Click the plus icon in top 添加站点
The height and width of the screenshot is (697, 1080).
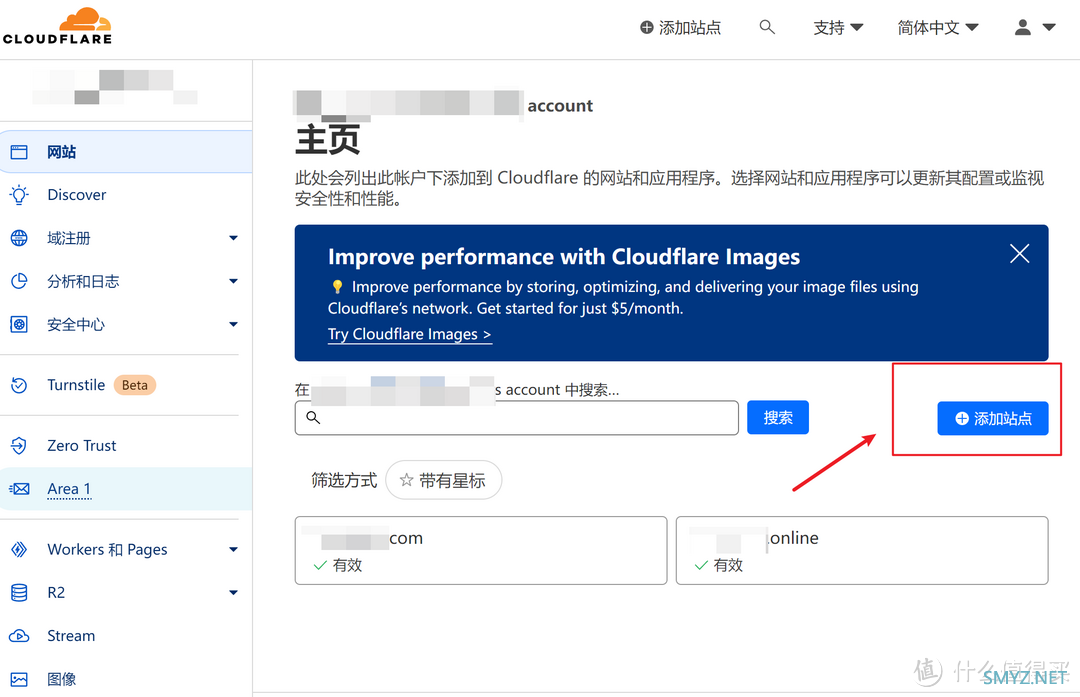click(647, 28)
